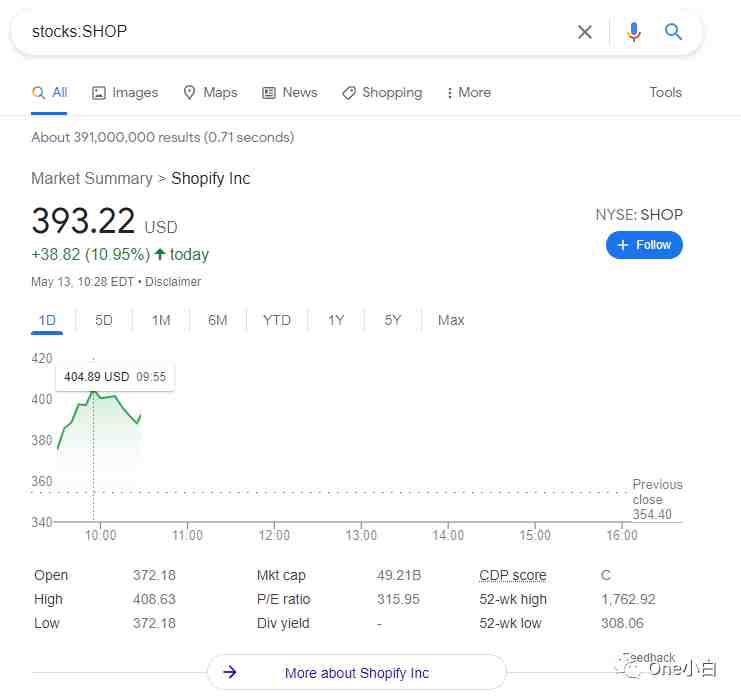This screenshot has width=741, height=700.
Task: Open the Maps results tab
Action: 210,92
